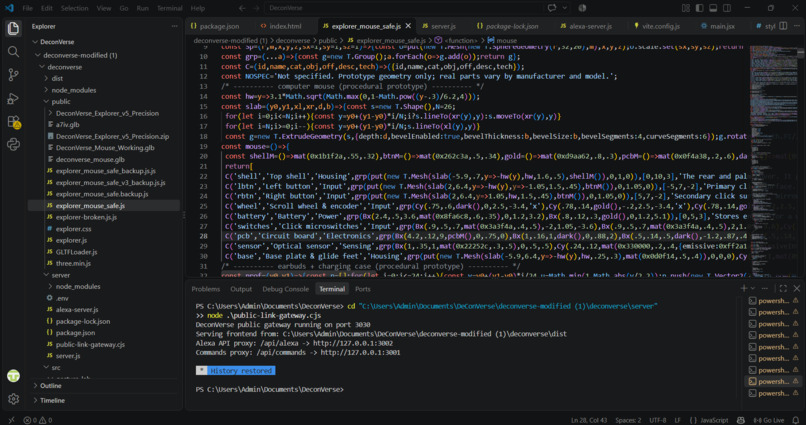Change indentation Spaces: 2 setting
The width and height of the screenshot is (806, 425).
coord(628,420)
